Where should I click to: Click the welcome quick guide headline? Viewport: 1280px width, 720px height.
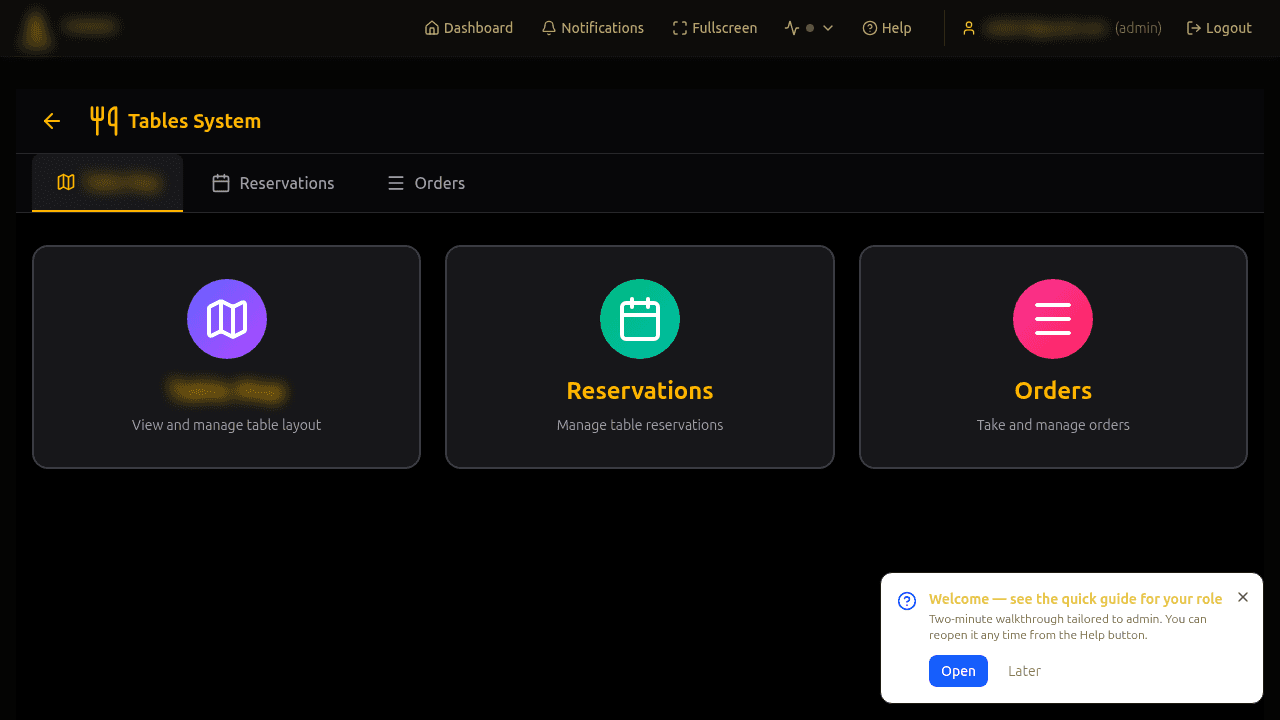pyautogui.click(x=1075, y=599)
